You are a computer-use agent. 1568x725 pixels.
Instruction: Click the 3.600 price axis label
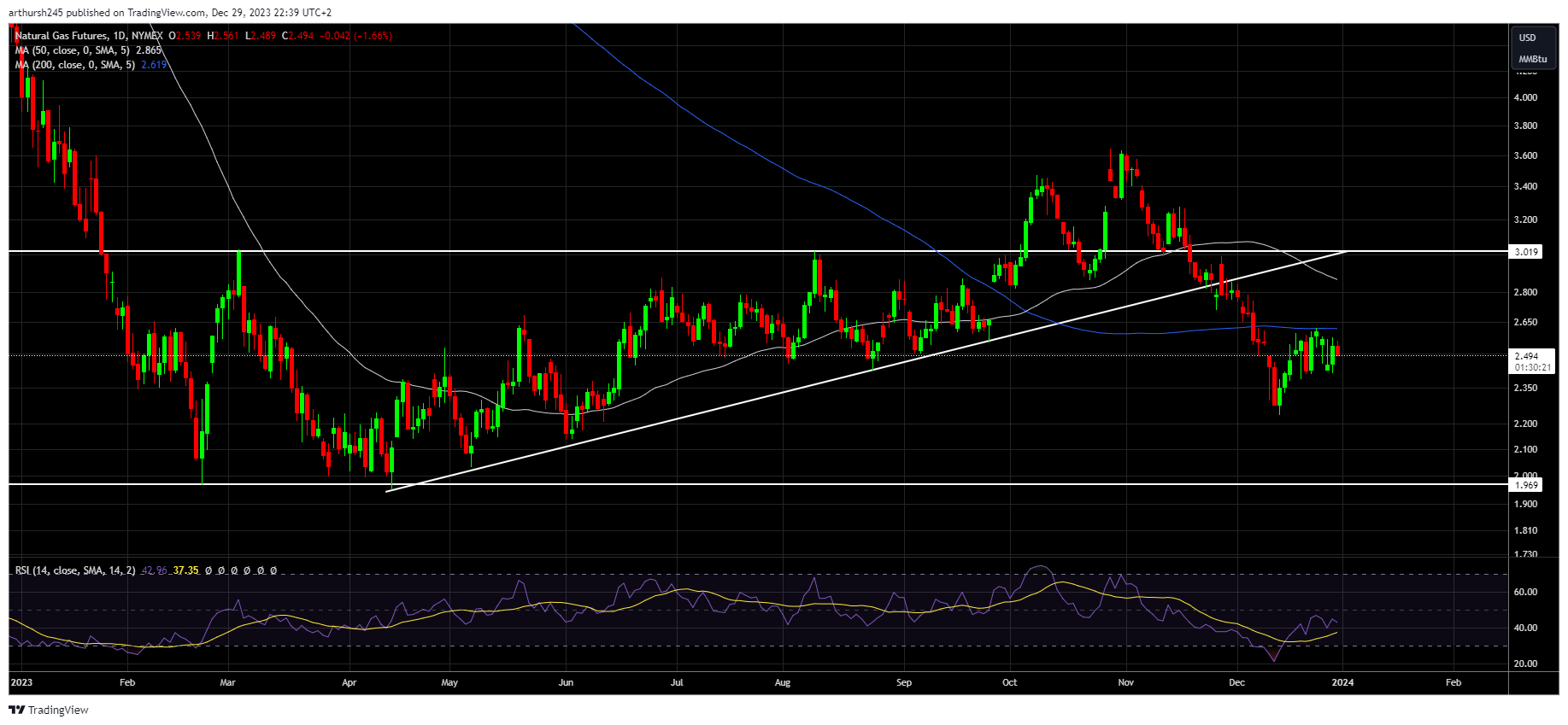tap(1525, 155)
